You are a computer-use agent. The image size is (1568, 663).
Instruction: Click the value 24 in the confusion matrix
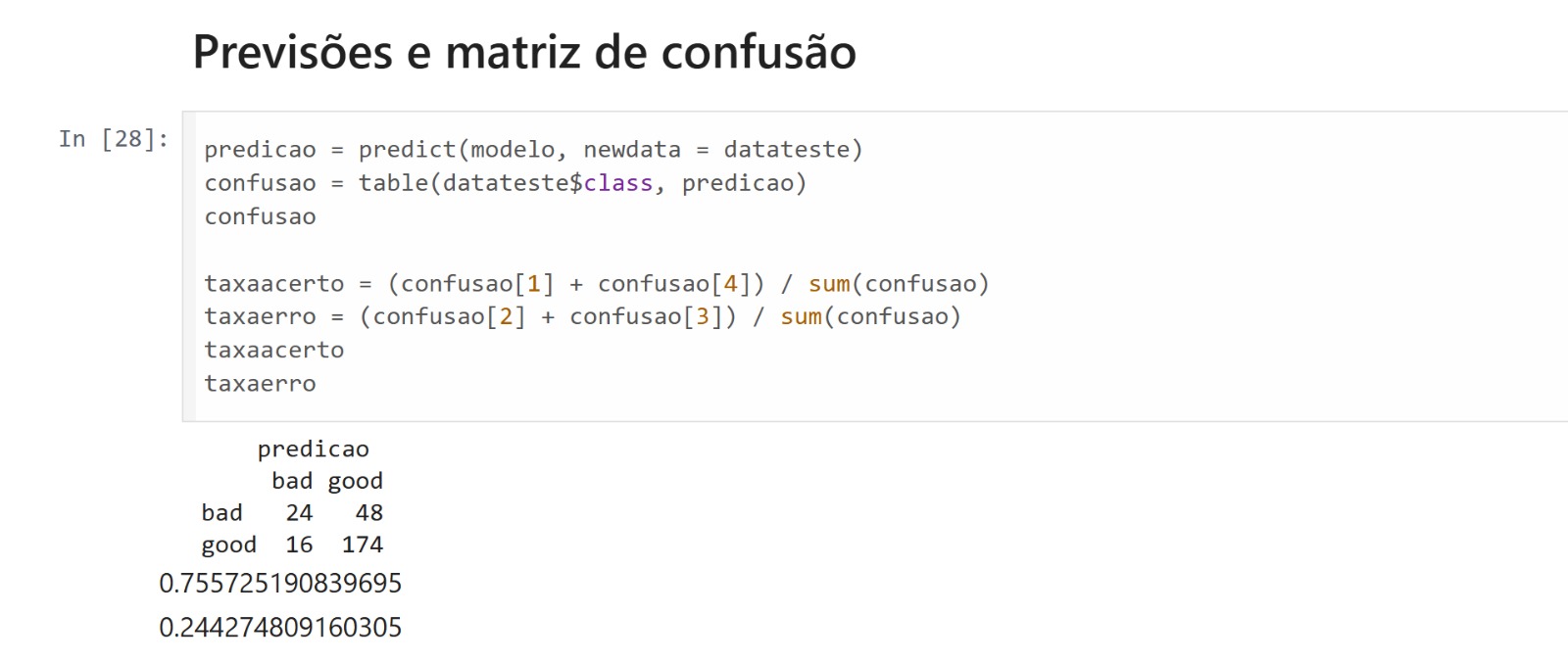(299, 513)
